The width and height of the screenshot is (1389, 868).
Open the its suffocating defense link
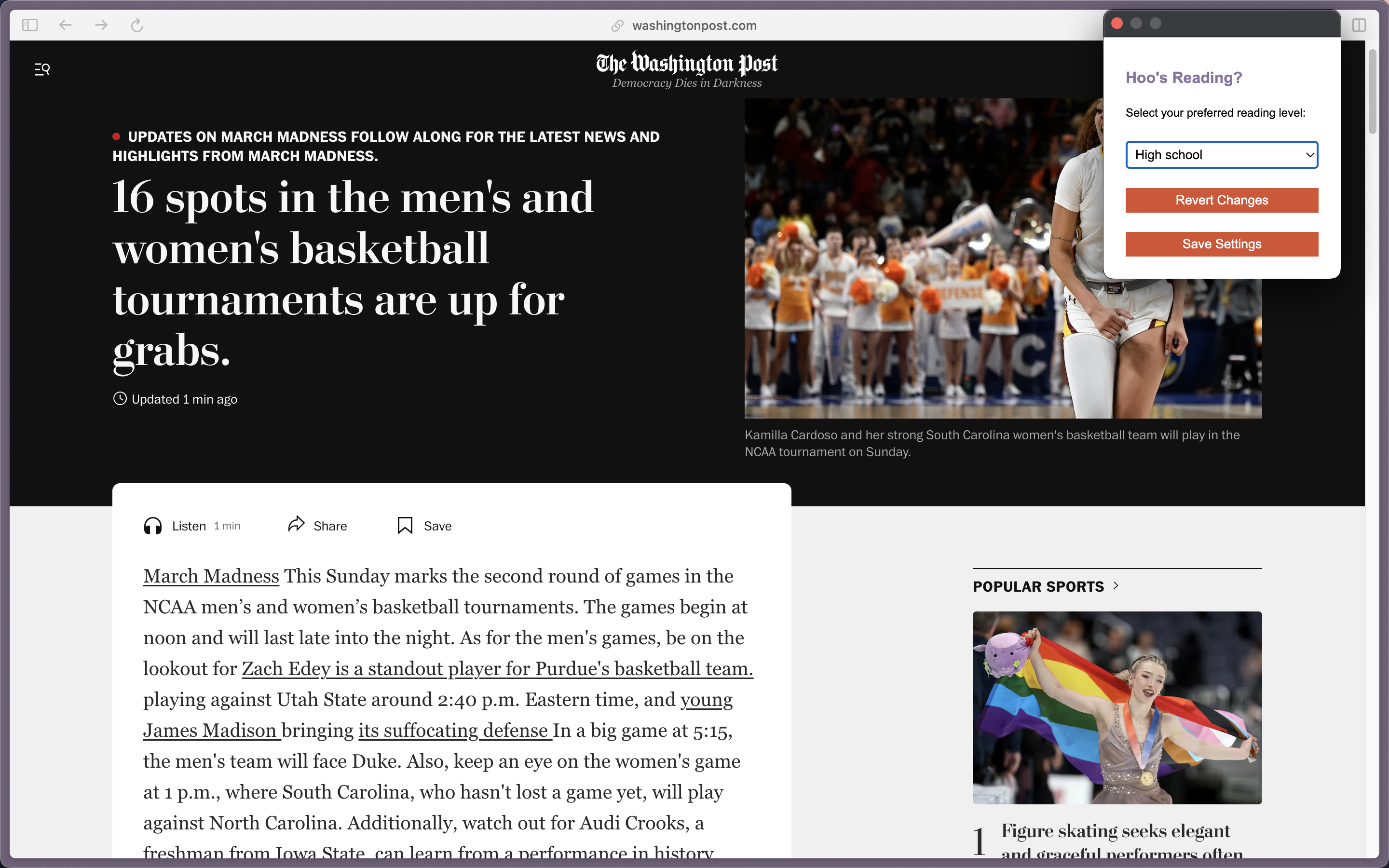pyautogui.click(x=455, y=730)
